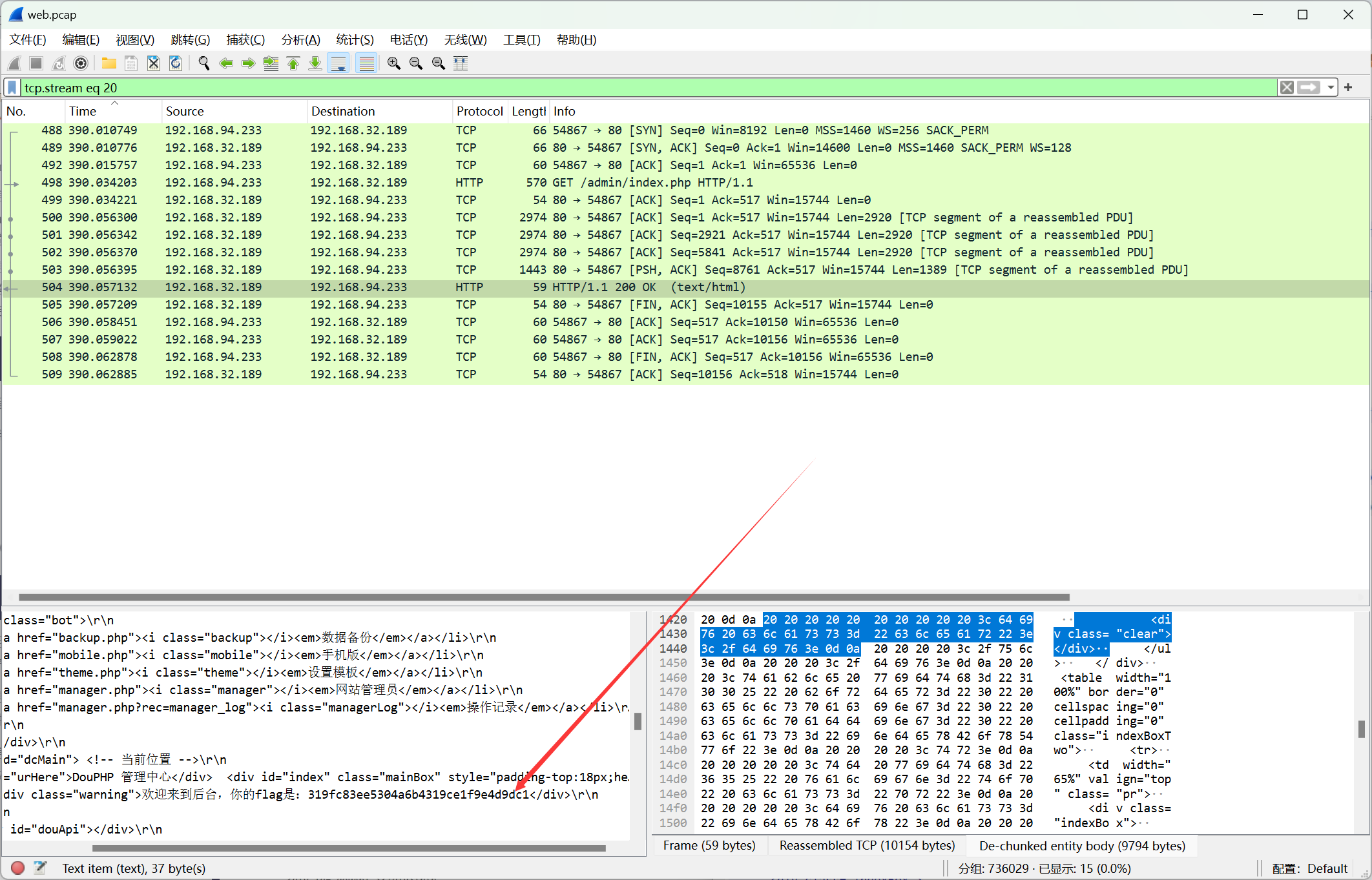The width and height of the screenshot is (1372, 880).
Task: Zoom in on main window text
Action: [x=394, y=63]
